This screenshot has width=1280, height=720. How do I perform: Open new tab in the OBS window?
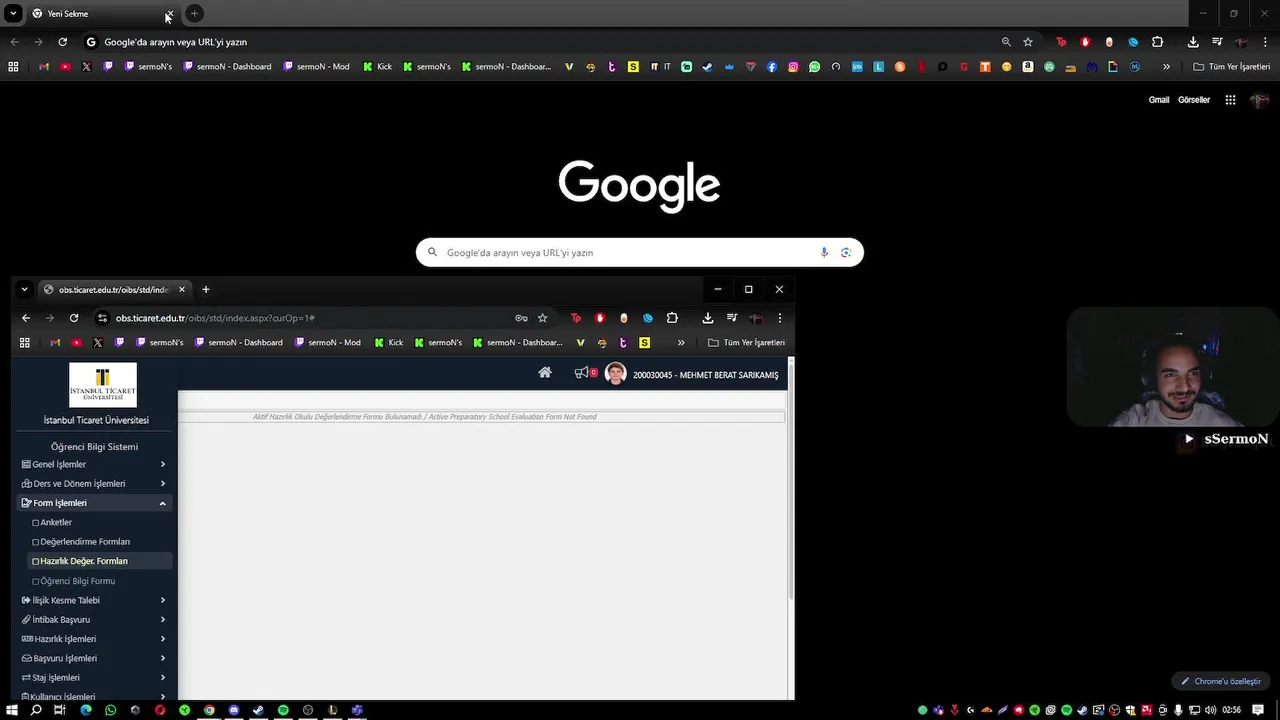pos(206,289)
